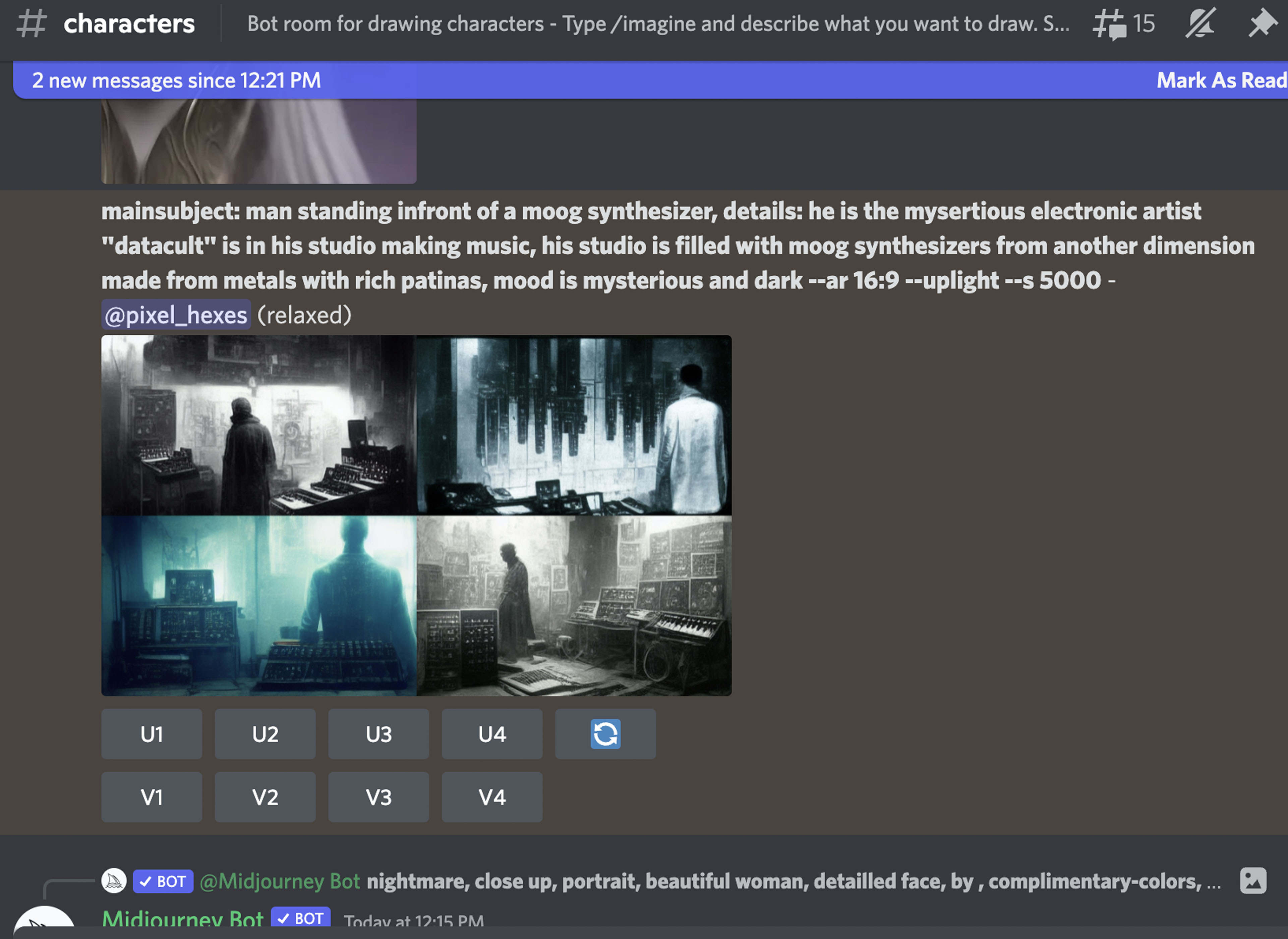This screenshot has height=939, width=1288.
Task: Open the threads icon showing 15
Action: click(x=1123, y=24)
